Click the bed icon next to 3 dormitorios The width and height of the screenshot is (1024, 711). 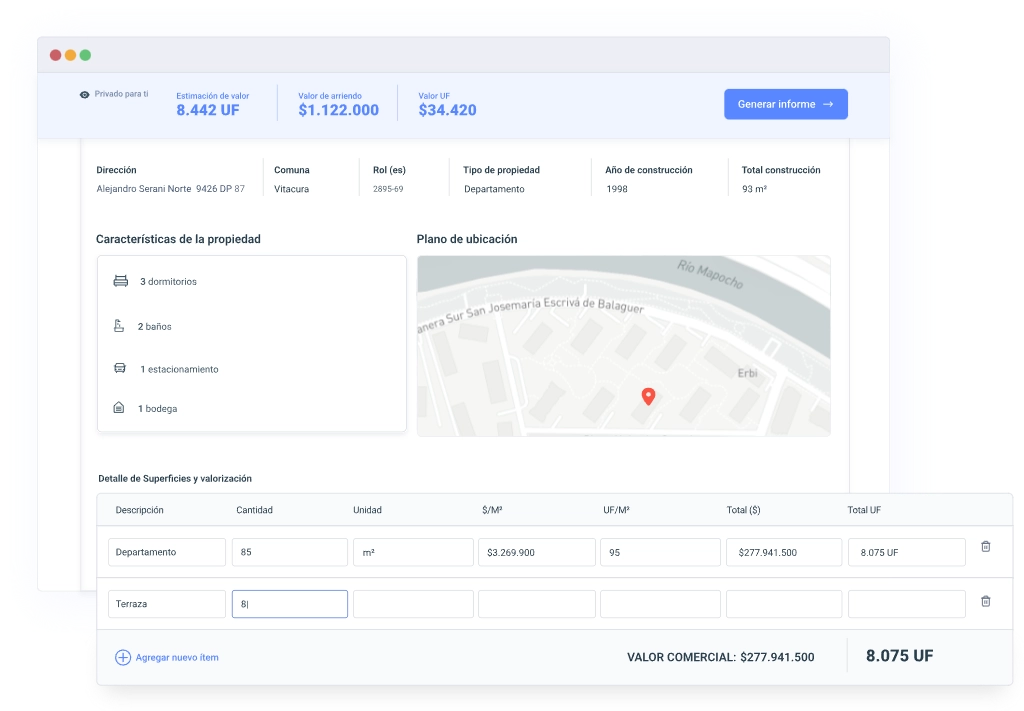(121, 281)
